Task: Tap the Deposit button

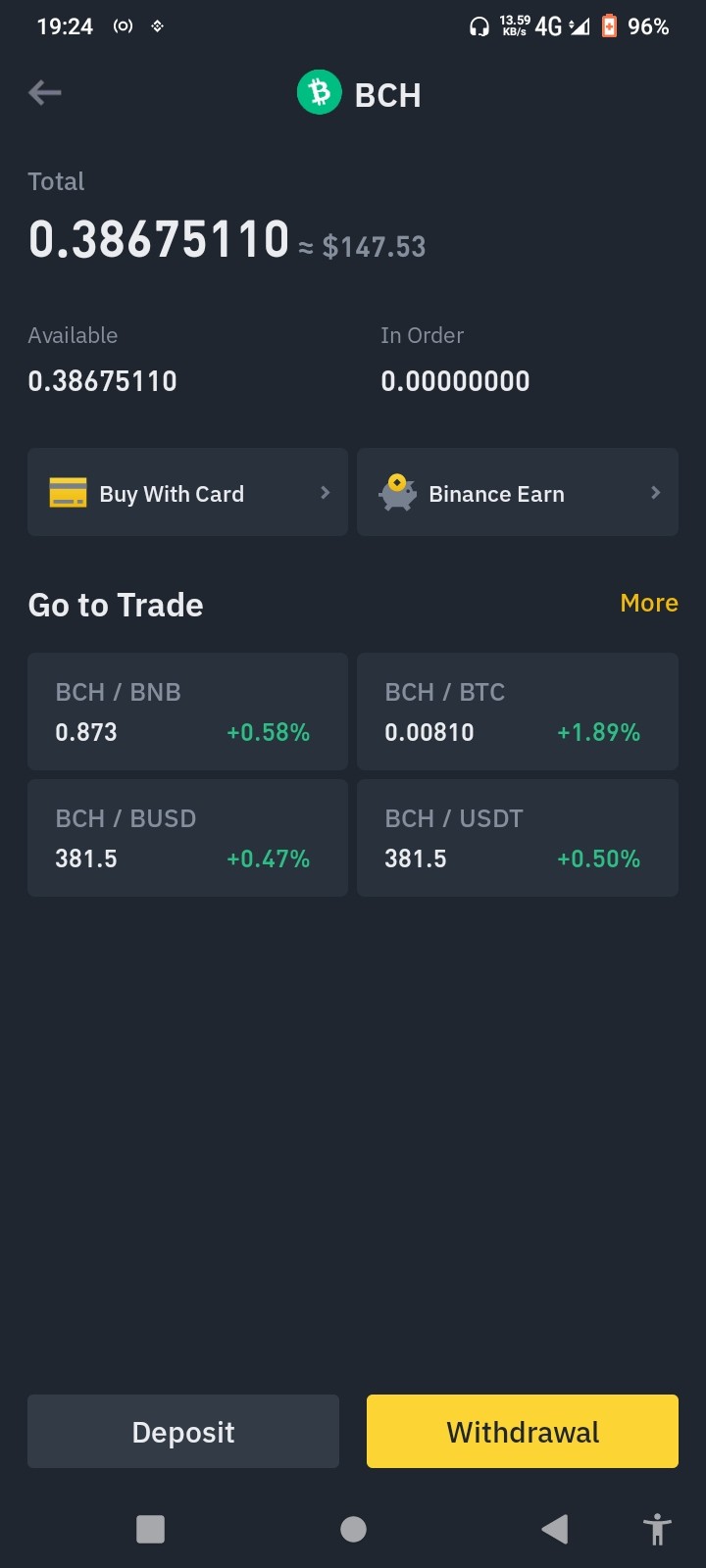Action: 183,1432
